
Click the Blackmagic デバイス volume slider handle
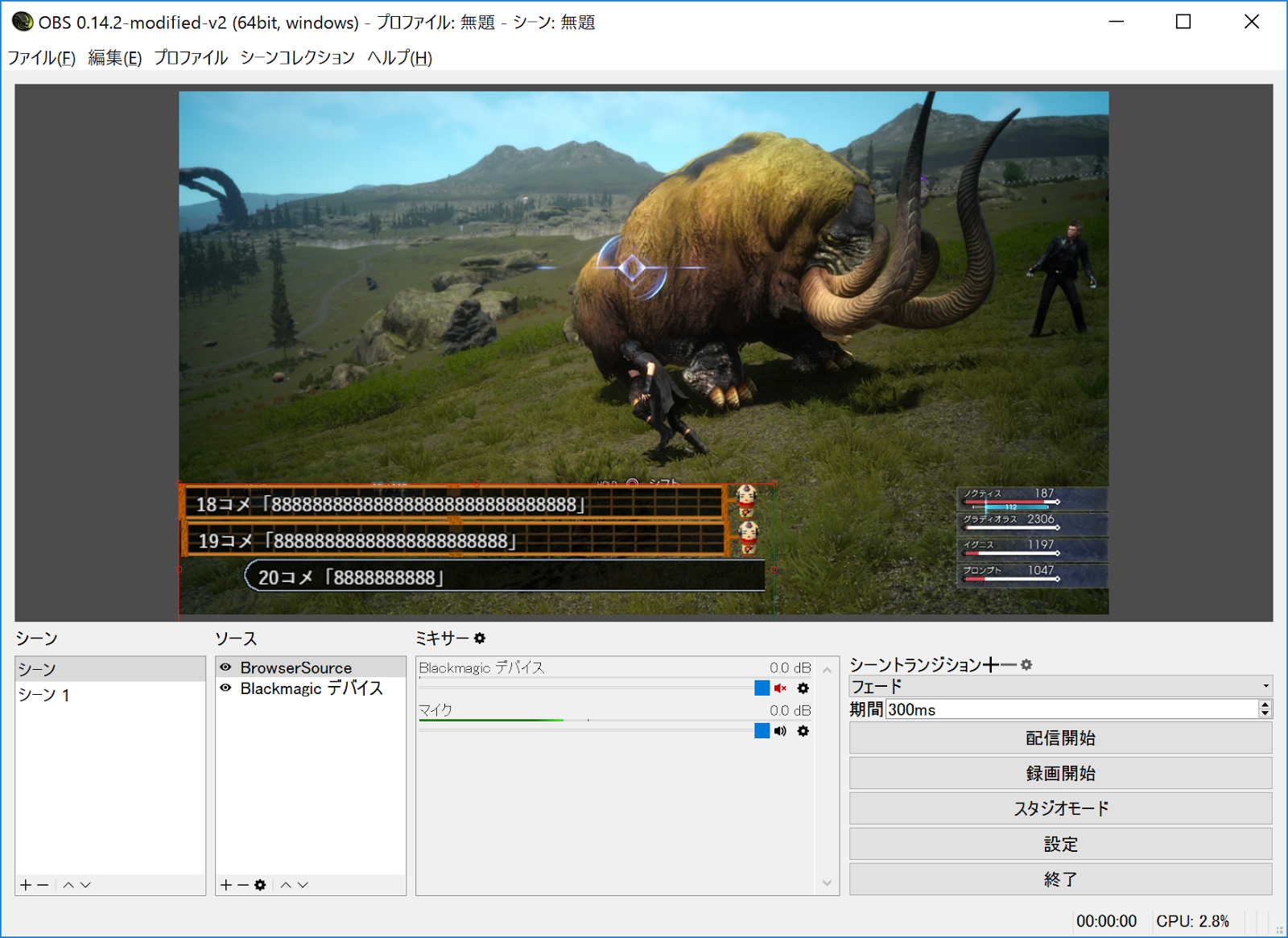tap(762, 688)
